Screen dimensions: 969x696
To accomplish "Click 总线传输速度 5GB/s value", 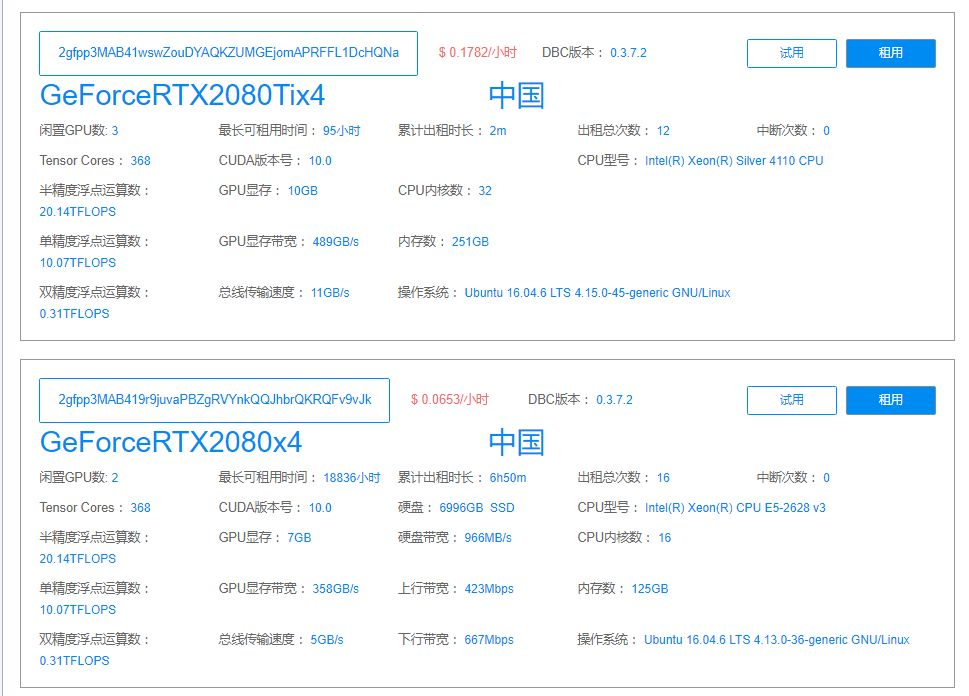I will pyautogui.click(x=327, y=639).
